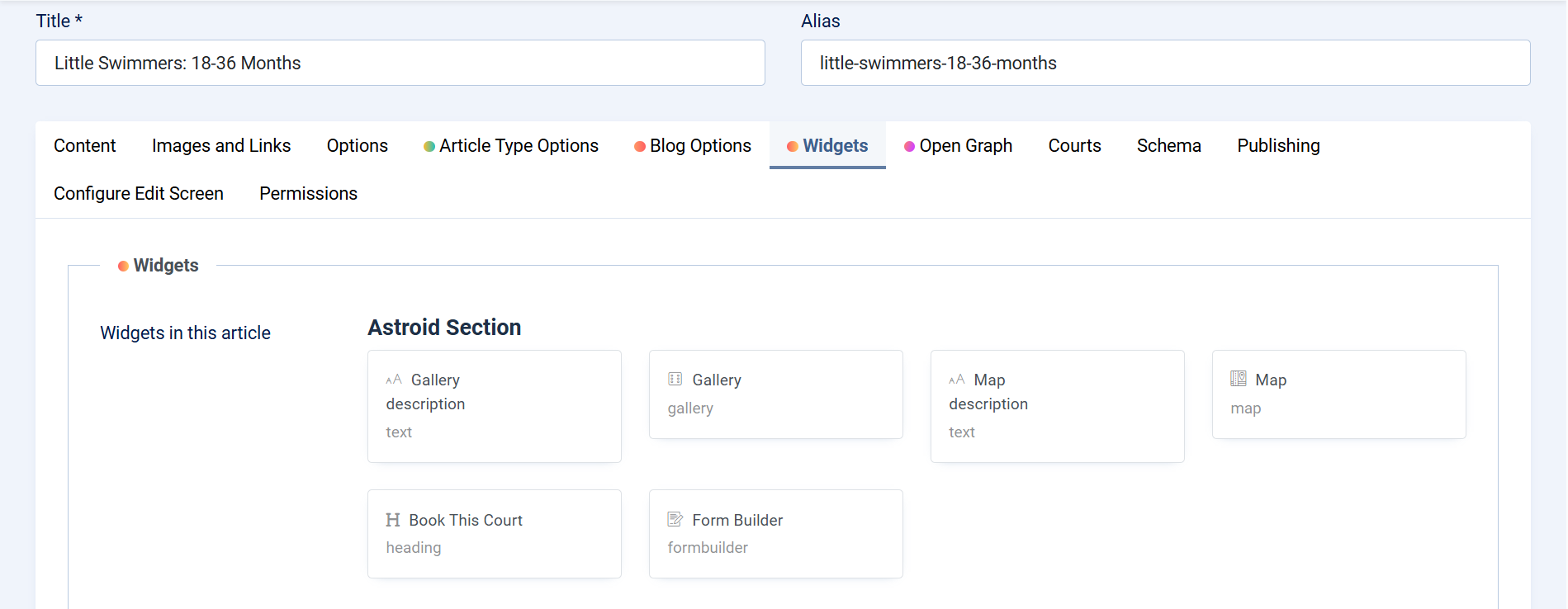The height and width of the screenshot is (609, 1568).
Task: Click the Astroid Section heading
Action: point(444,328)
